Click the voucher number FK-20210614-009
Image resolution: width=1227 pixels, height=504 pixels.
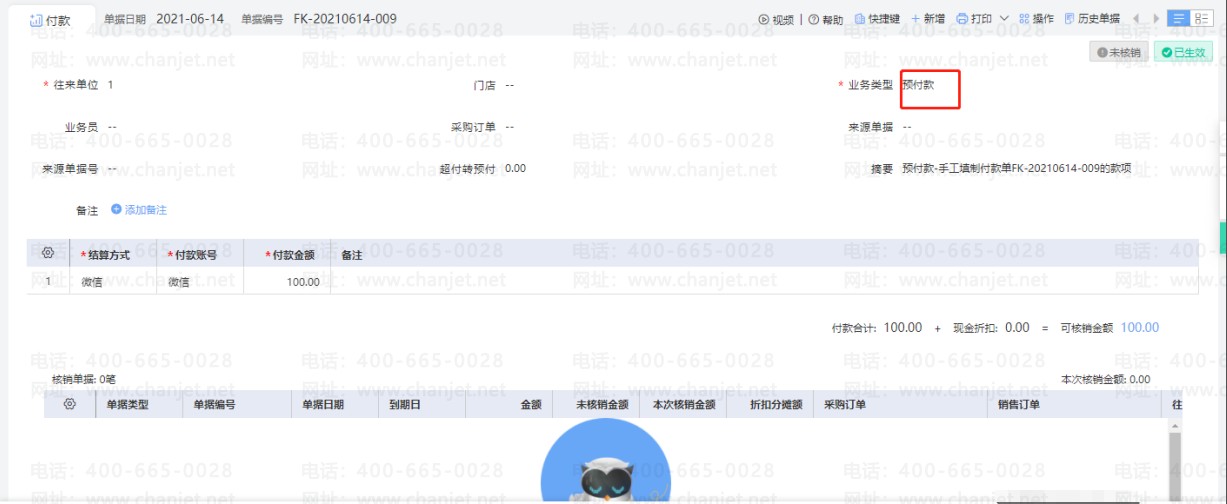(x=345, y=19)
